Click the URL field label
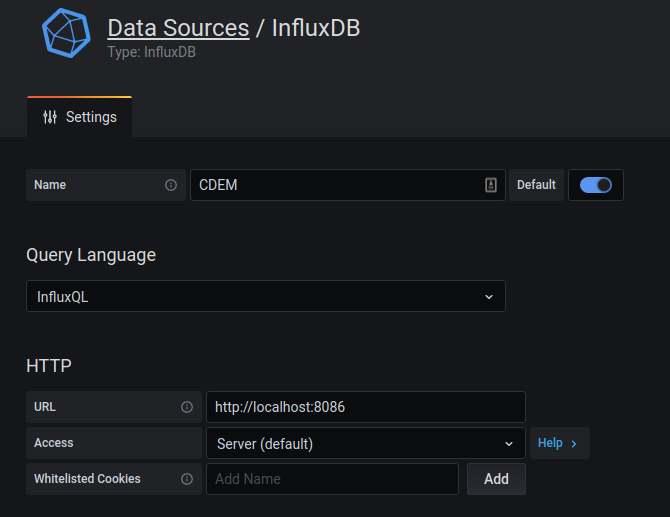This screenshot has width=670, height=517. point(45,407)
